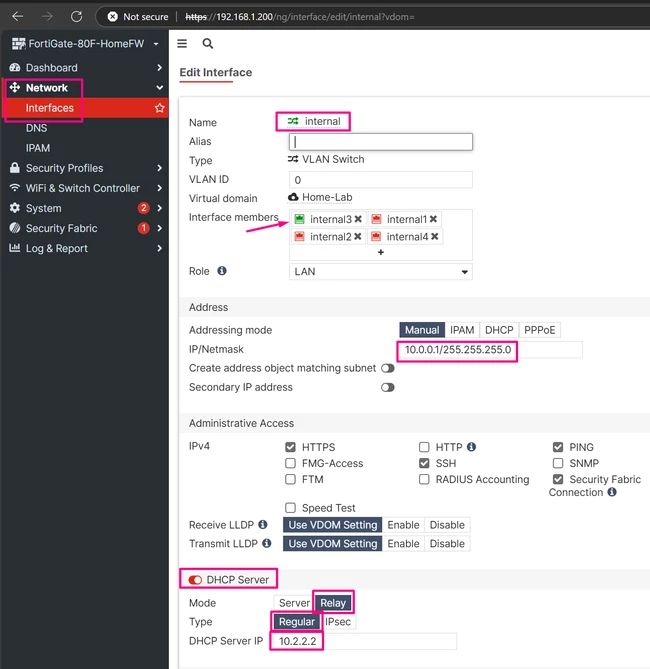650x669 pixels.
Task: Check the FTM checkbox
Action: coord(290,479)
